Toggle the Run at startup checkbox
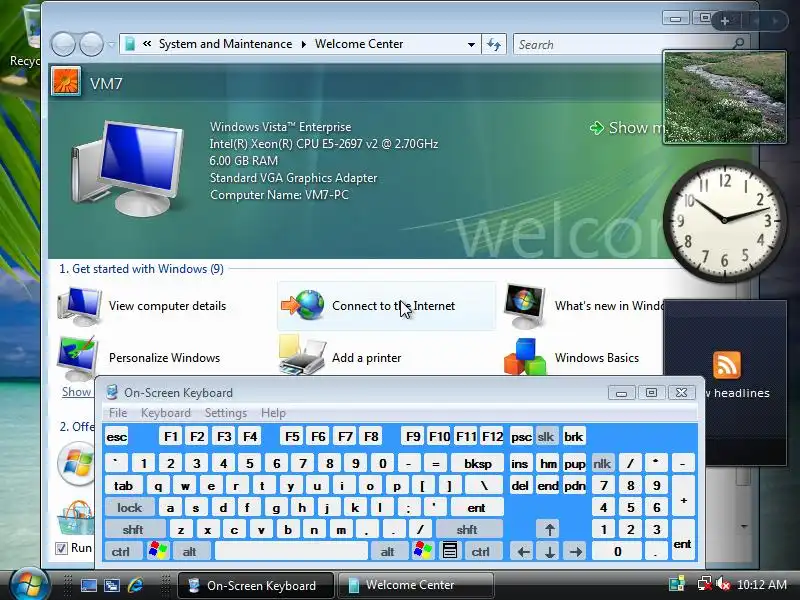800x600 pixels. click(x=61, y=548)
